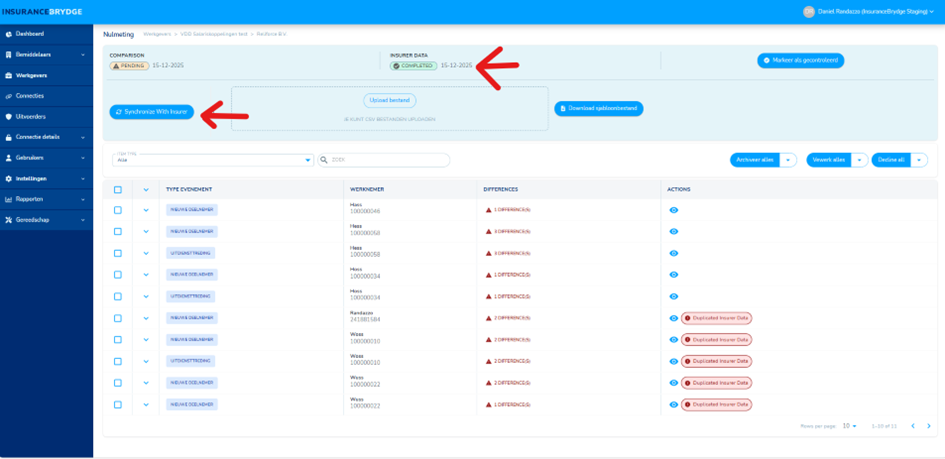Screen dimensions: 945x459
Task: Expand the Hess 100000046 row
Action: [x=146, y=210]
